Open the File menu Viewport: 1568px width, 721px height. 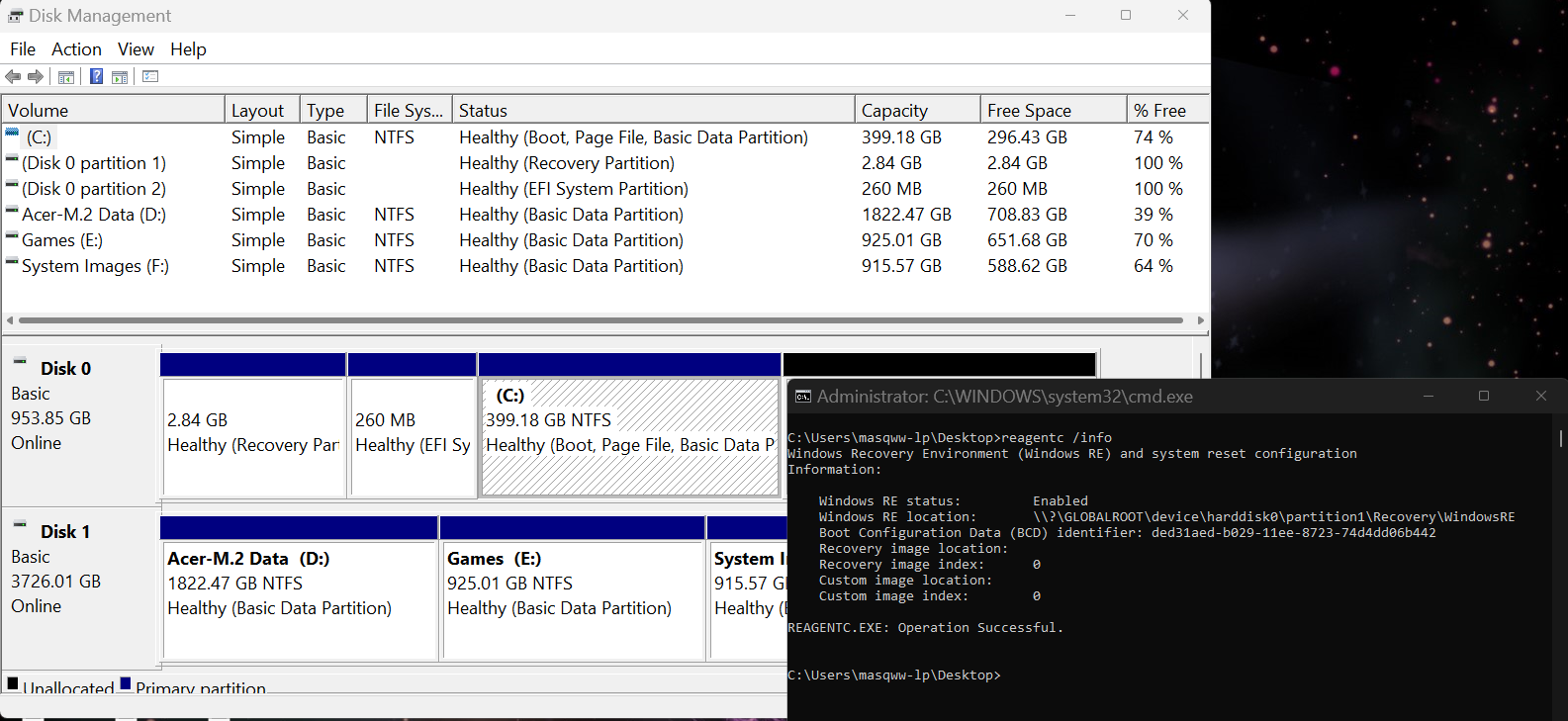point(23,49)
